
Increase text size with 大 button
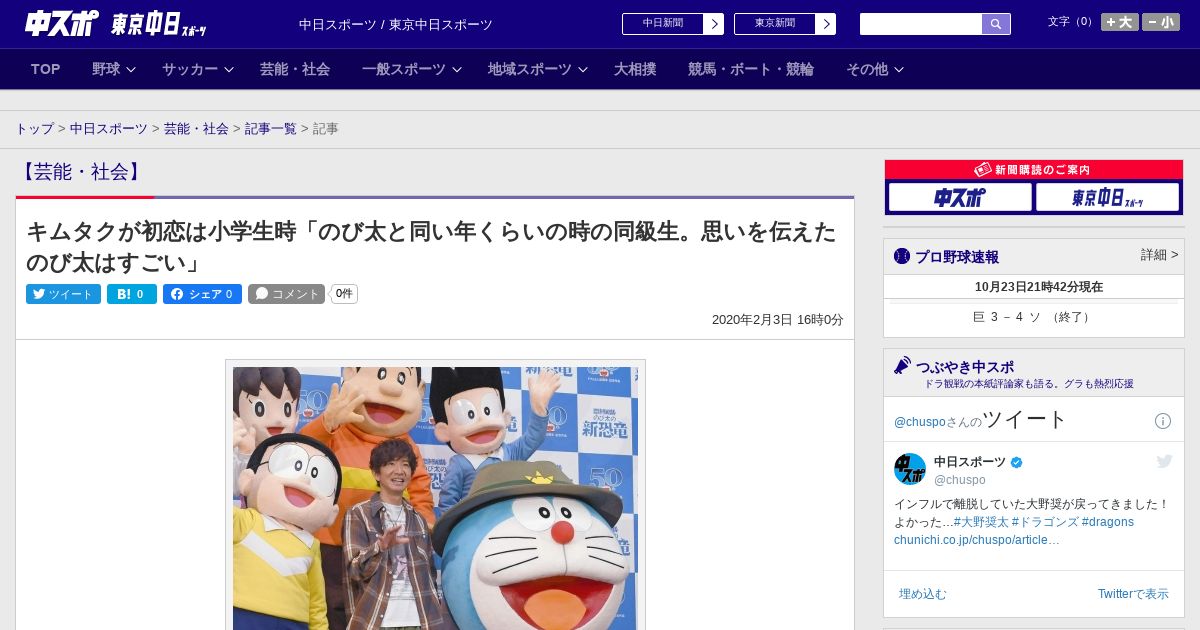pos(1120,22)
